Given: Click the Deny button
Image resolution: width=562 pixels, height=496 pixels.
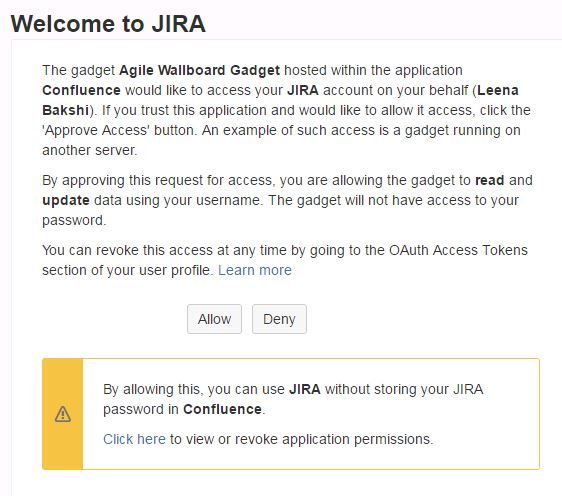Looking at the screenshot, I should pyautogui.click(x=279, y=319).
